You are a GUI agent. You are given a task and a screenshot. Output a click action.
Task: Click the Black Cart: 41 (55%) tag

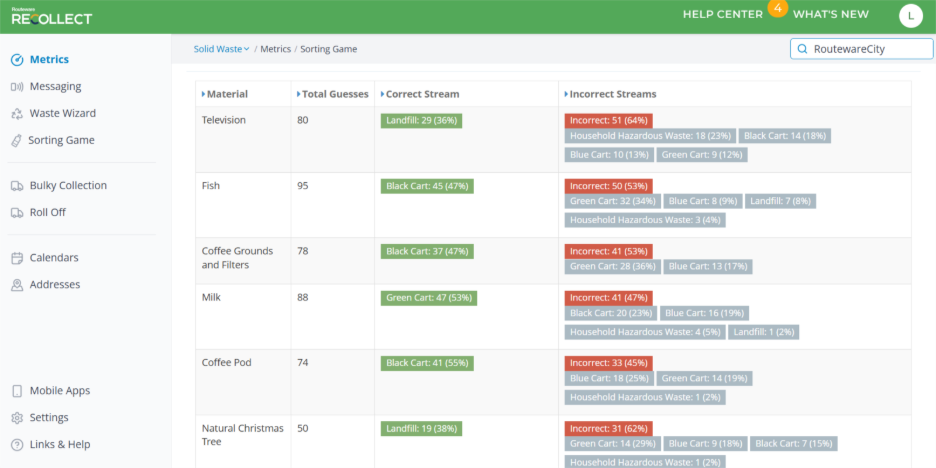[427, 363]
